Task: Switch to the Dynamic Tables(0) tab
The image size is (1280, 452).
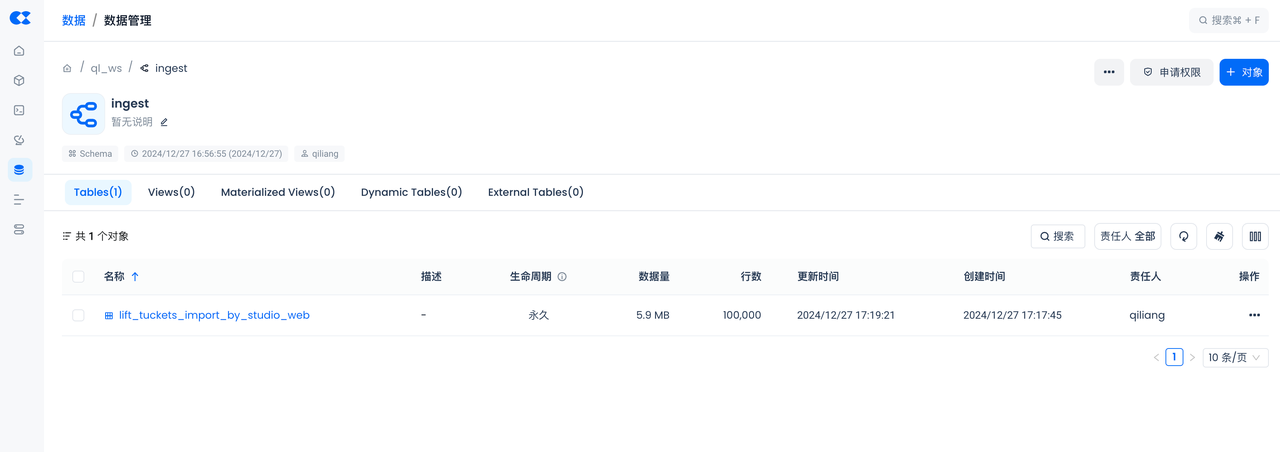Action: point(411,192)
